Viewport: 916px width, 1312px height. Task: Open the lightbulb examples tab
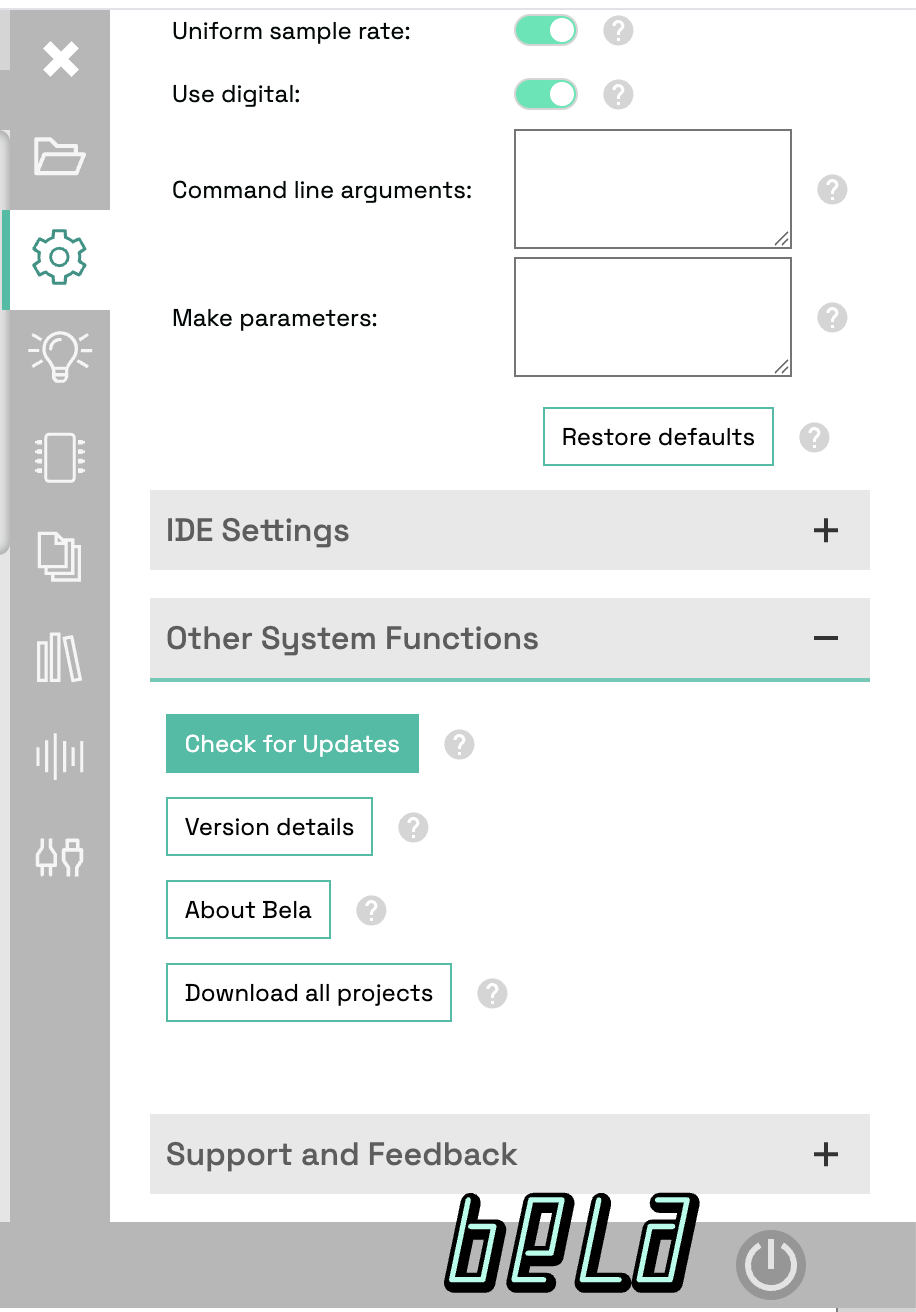point(59,357)
